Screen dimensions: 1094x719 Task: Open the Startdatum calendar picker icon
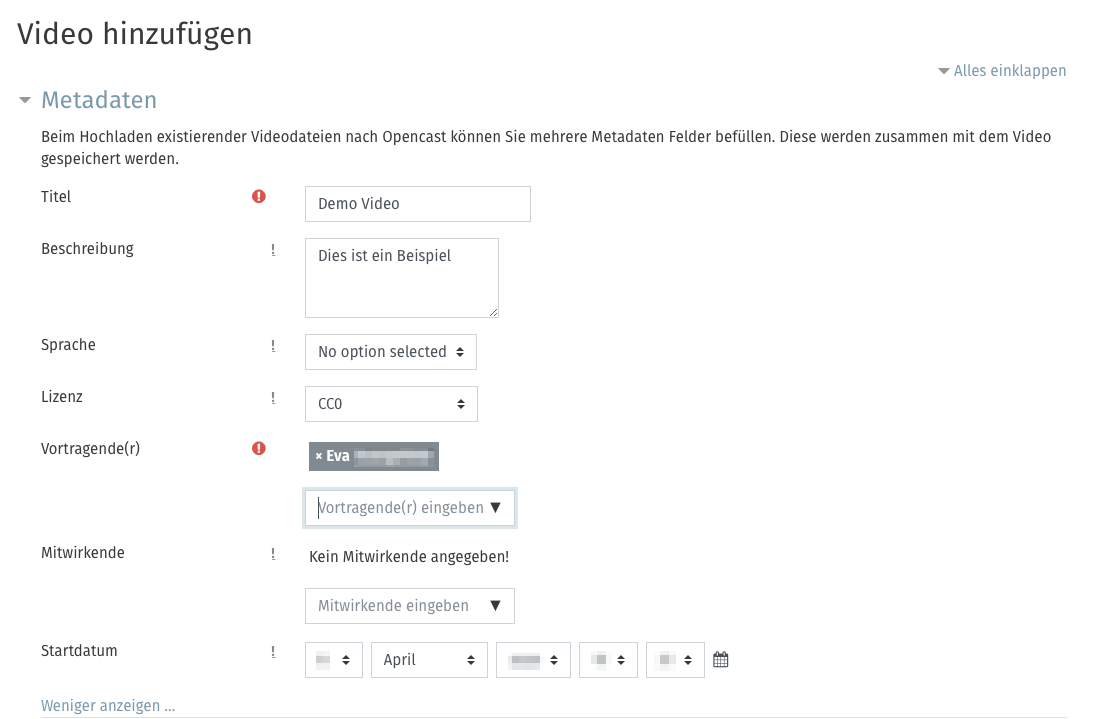click(721, 660)
